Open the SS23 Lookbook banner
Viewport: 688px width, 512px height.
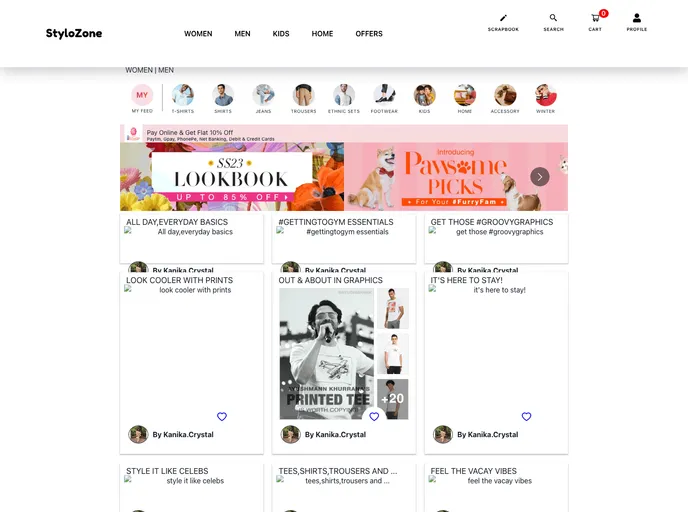pyautogui.click(x=232, y=177)
